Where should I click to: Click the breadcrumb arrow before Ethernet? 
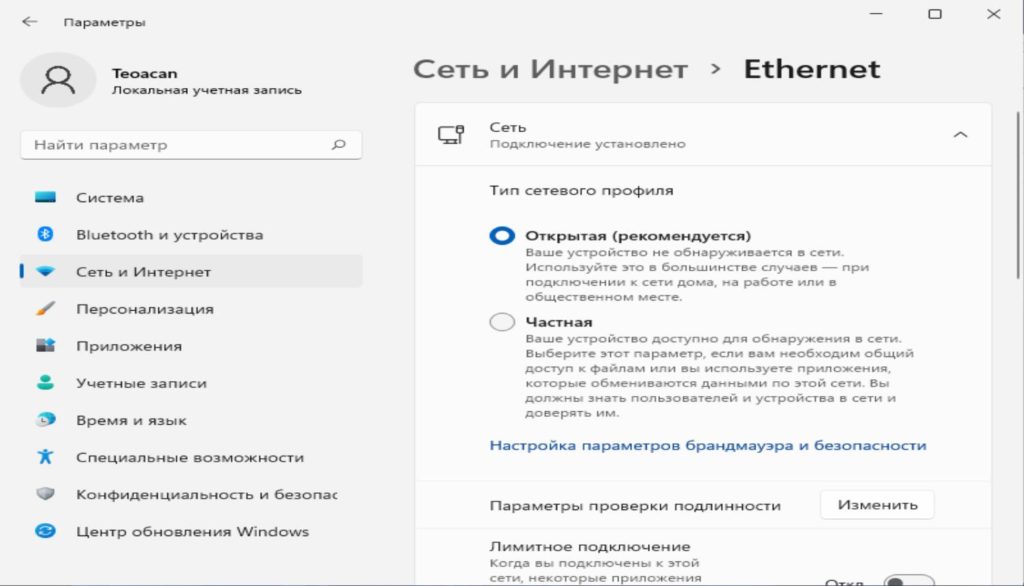tap(715, 70)
